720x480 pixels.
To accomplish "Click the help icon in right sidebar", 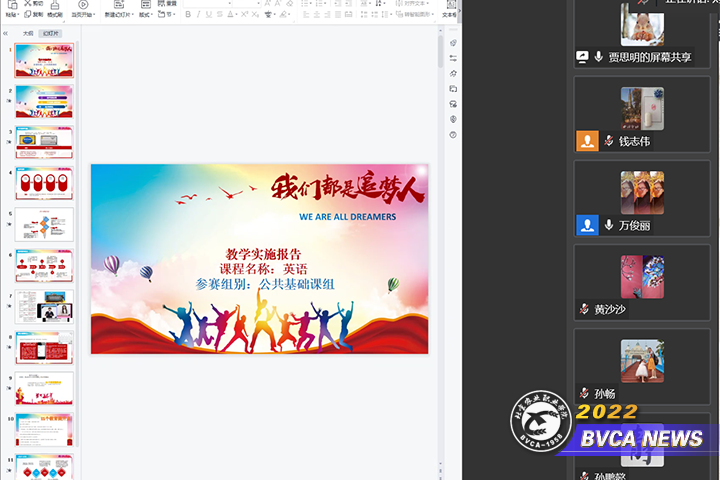I will click(x=453, y=134).
